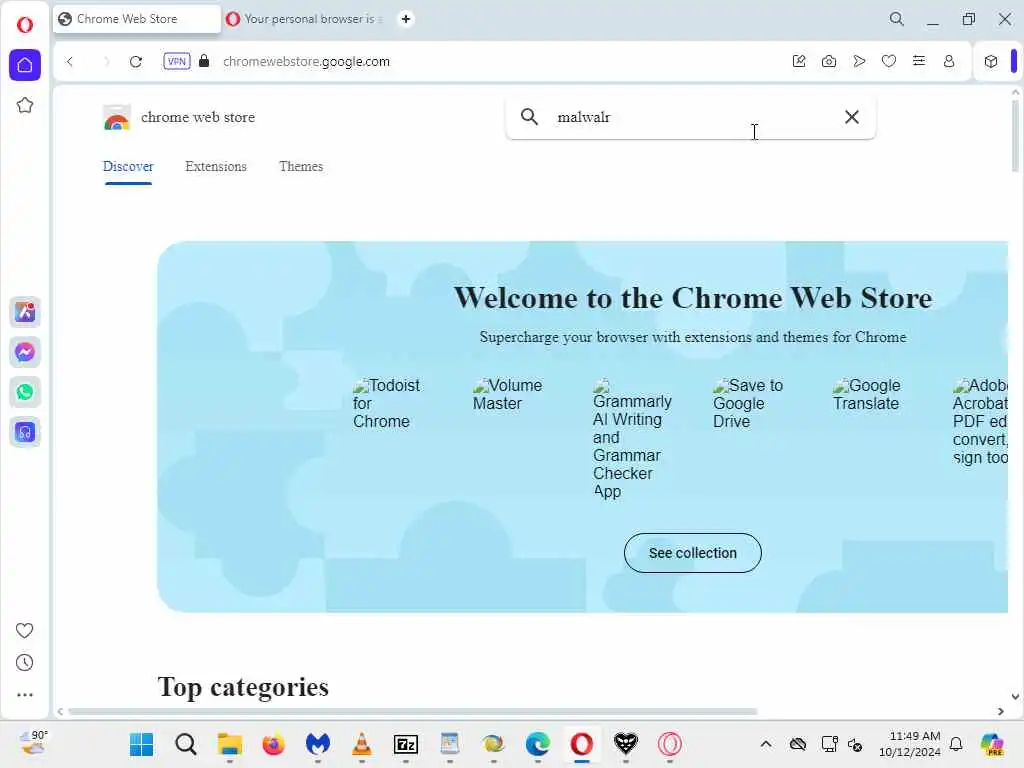Go back to the previous page

pos(70,61)
